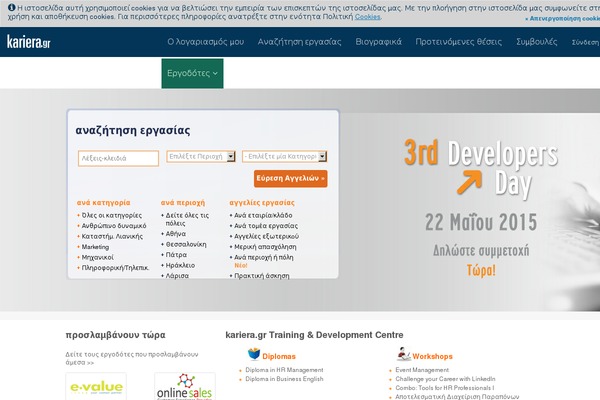Image resolution: width=600 pixels, height=400 pixels.
Task: Open Challenge your Career with LinkedIn
Action: (445, 379)
